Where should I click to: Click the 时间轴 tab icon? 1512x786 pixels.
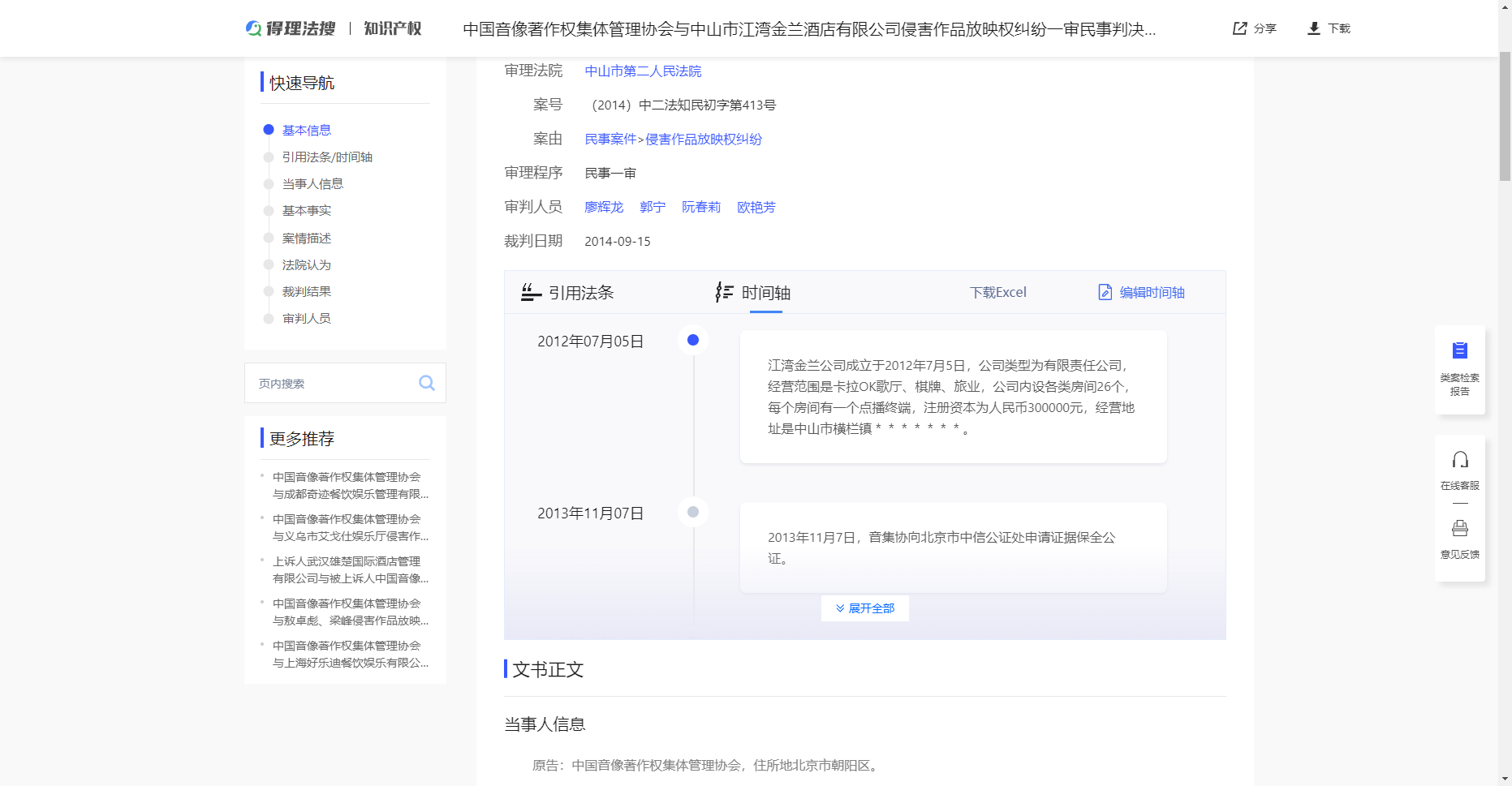click(724, 292)
